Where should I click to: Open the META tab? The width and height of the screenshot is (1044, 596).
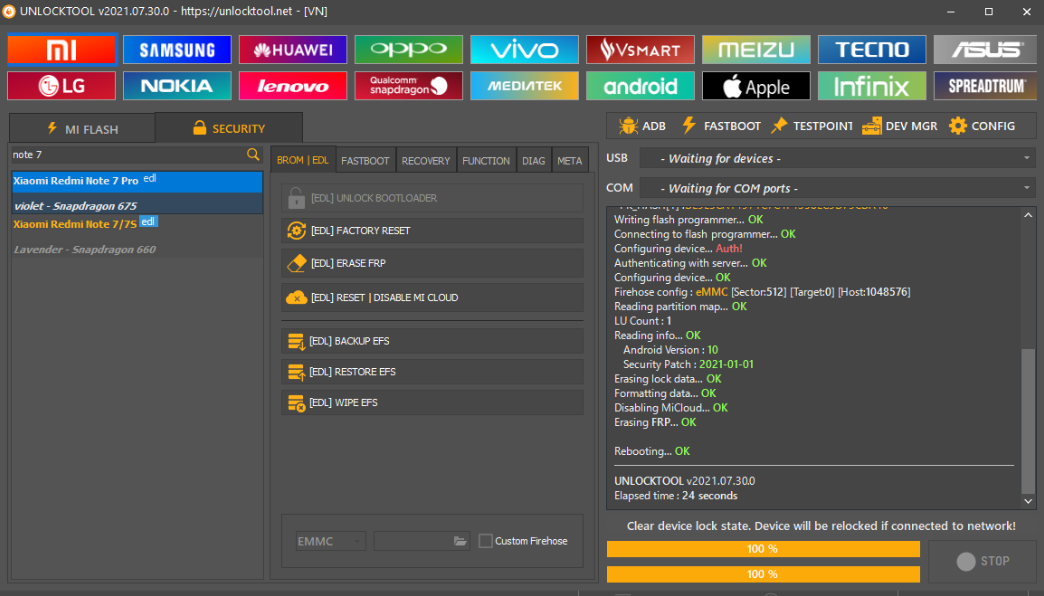569,161
